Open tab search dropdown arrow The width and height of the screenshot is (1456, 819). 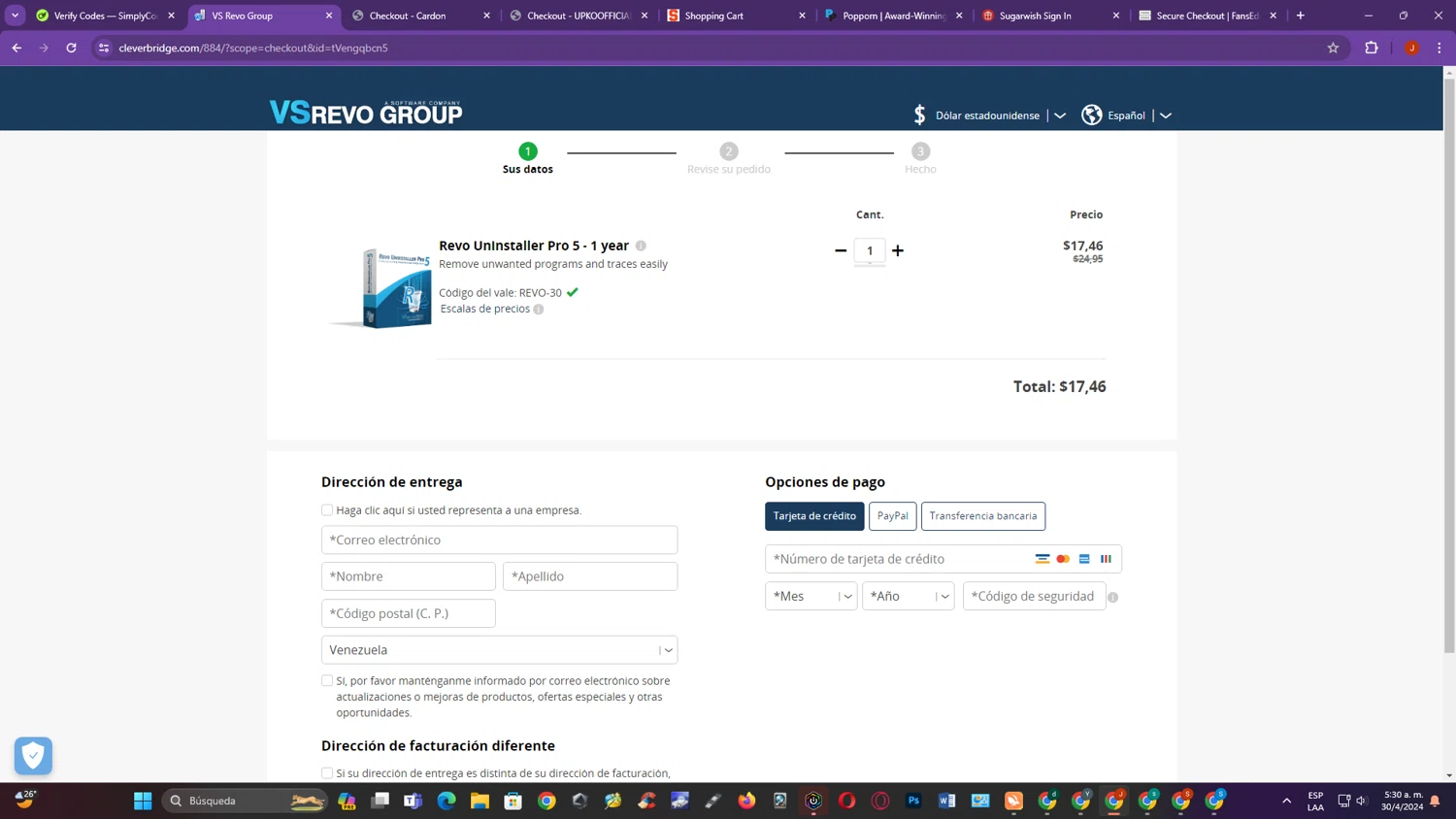point(16,16)
